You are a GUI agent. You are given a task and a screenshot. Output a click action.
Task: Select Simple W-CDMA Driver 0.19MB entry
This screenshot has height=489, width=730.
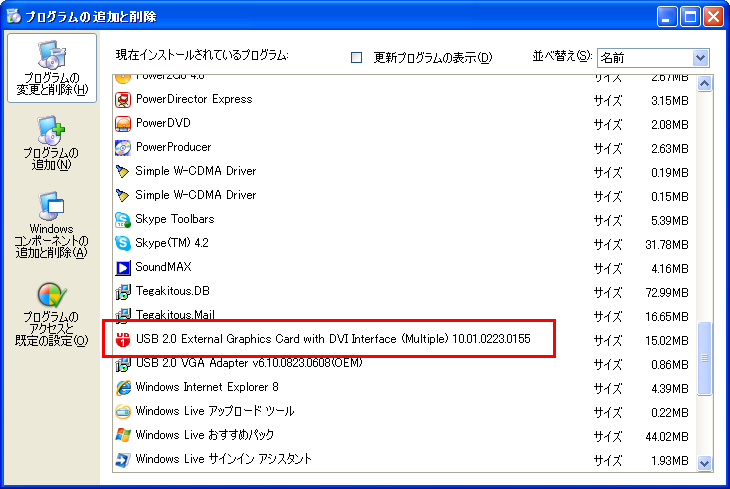coord(404,171)
